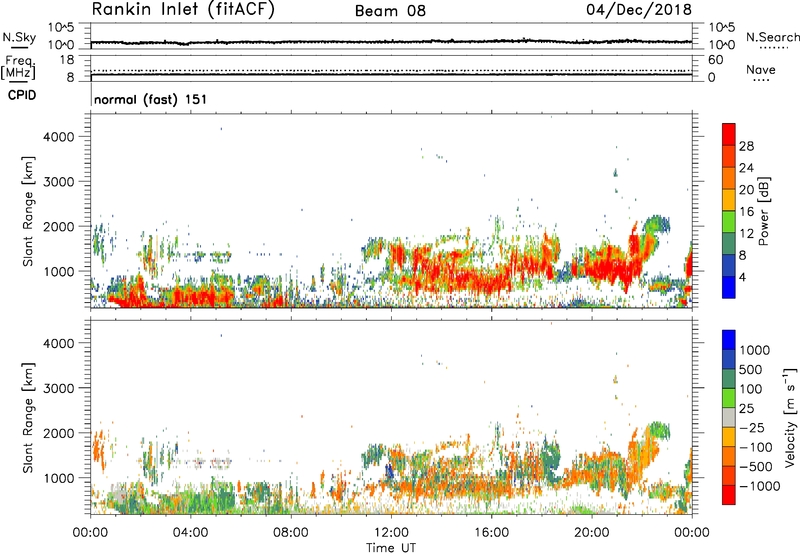
Task: Click the date '04/Dec/2018'
Action: [639, 9]
